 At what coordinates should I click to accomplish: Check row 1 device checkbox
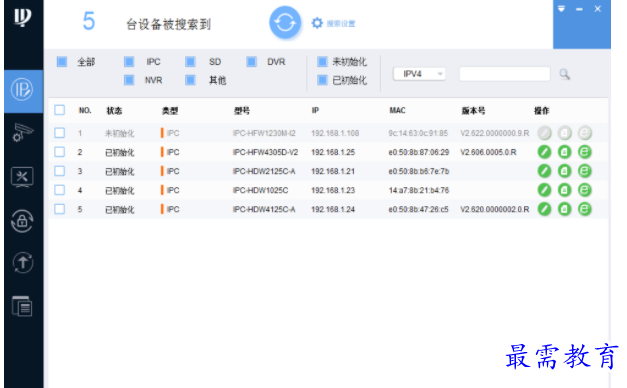tap(60, 133)
